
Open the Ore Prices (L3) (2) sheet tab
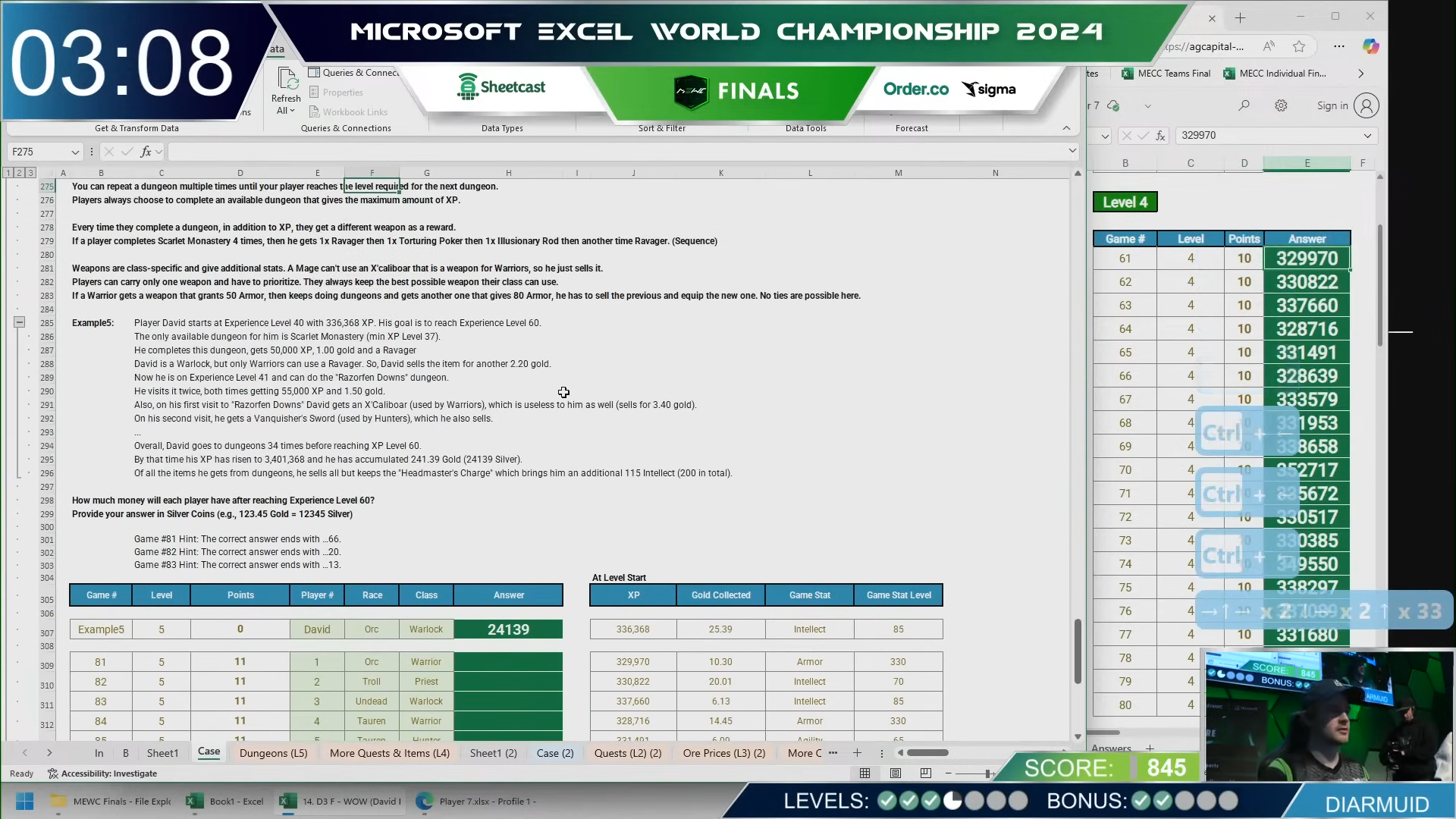[724, 753]
